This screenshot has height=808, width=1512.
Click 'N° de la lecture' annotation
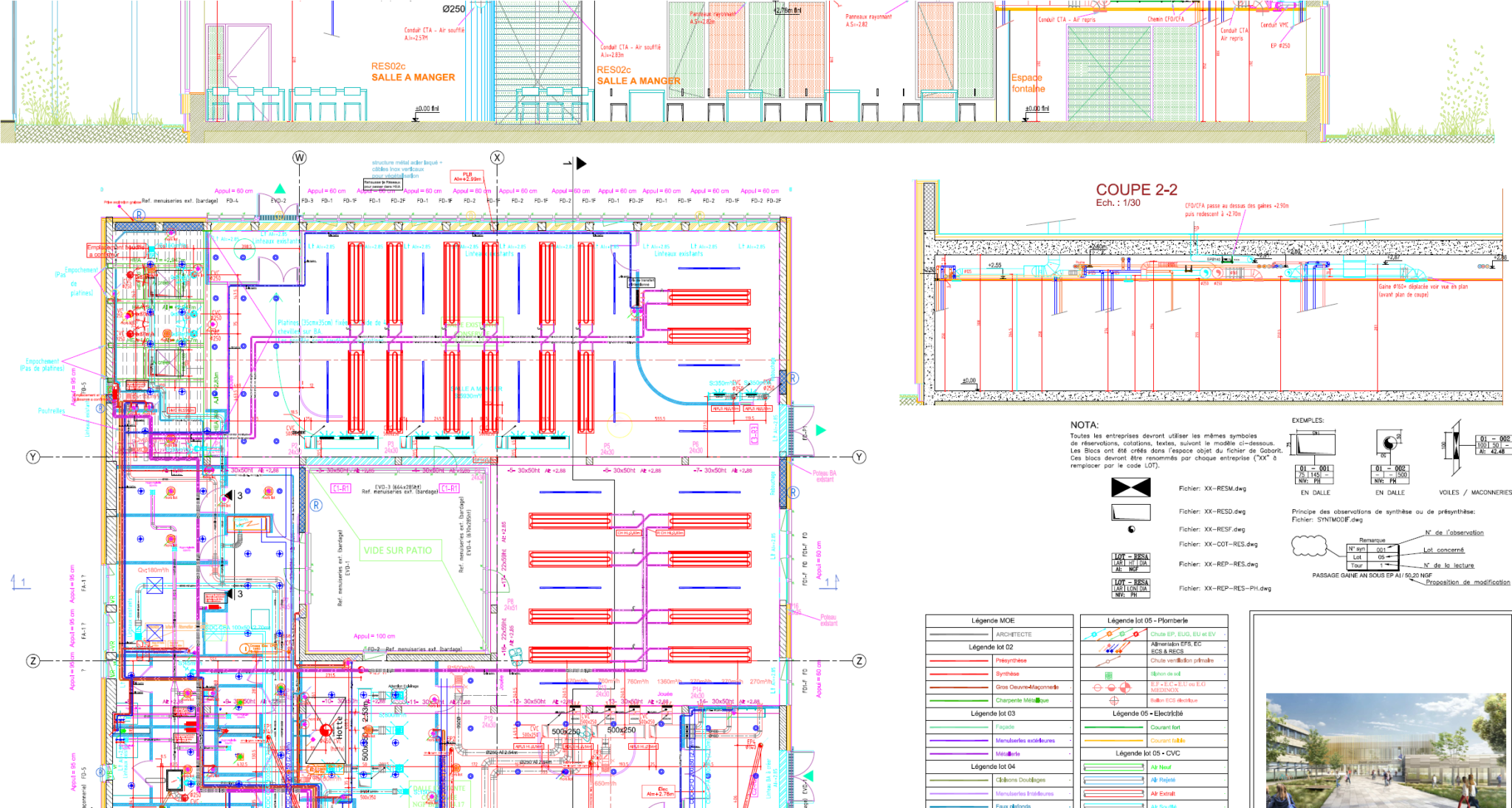(x=1449, y=566)
